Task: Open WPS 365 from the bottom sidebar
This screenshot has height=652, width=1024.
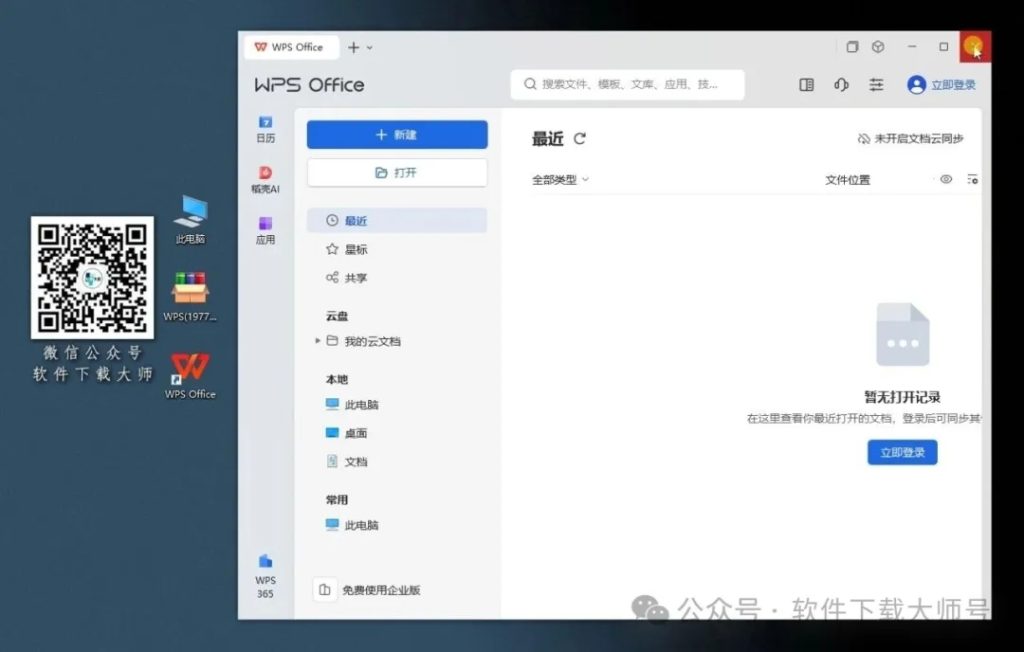Action: (265, 570)
